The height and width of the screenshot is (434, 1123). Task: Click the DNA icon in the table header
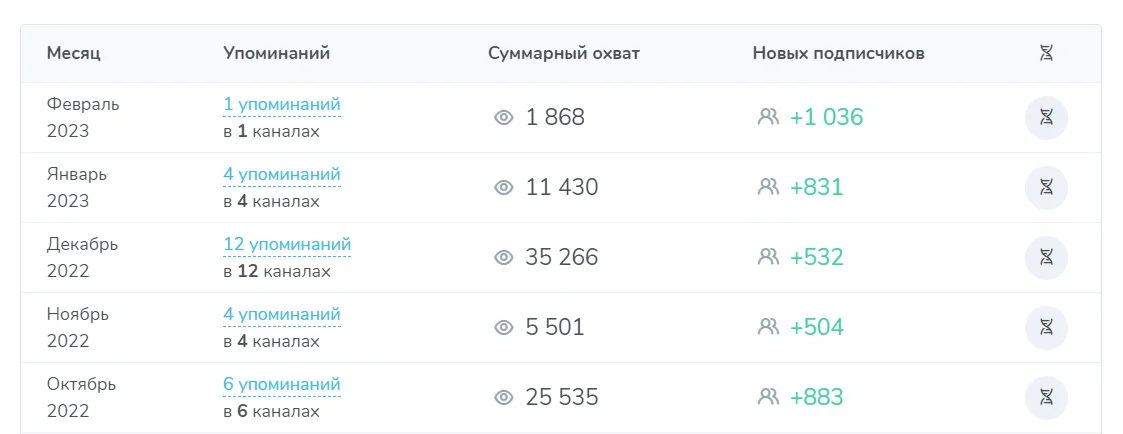pos(1046,53)
